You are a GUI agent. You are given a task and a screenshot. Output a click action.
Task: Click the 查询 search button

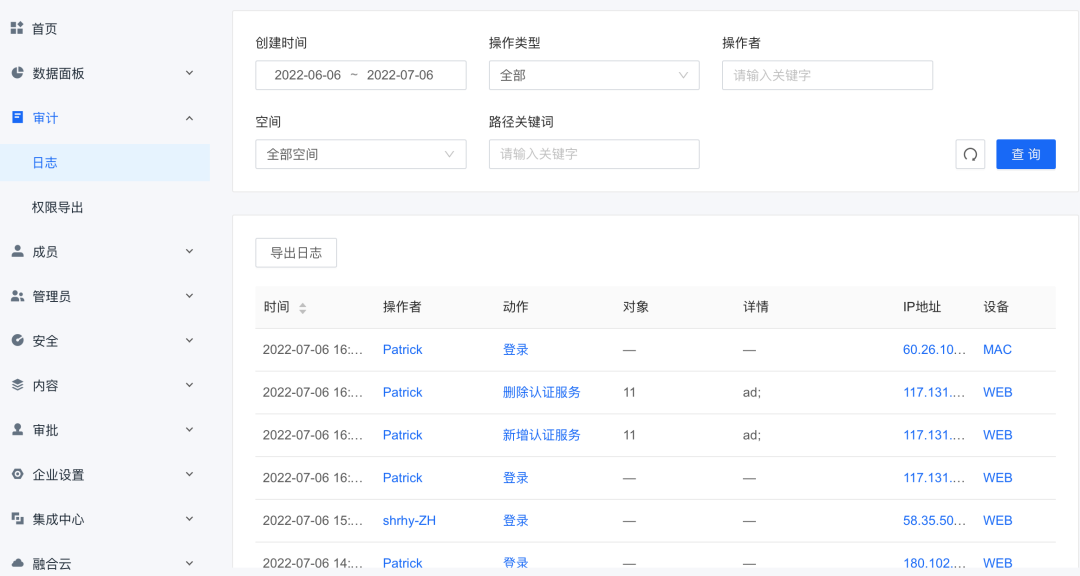pyautogui.click(x=1026, y=154)
